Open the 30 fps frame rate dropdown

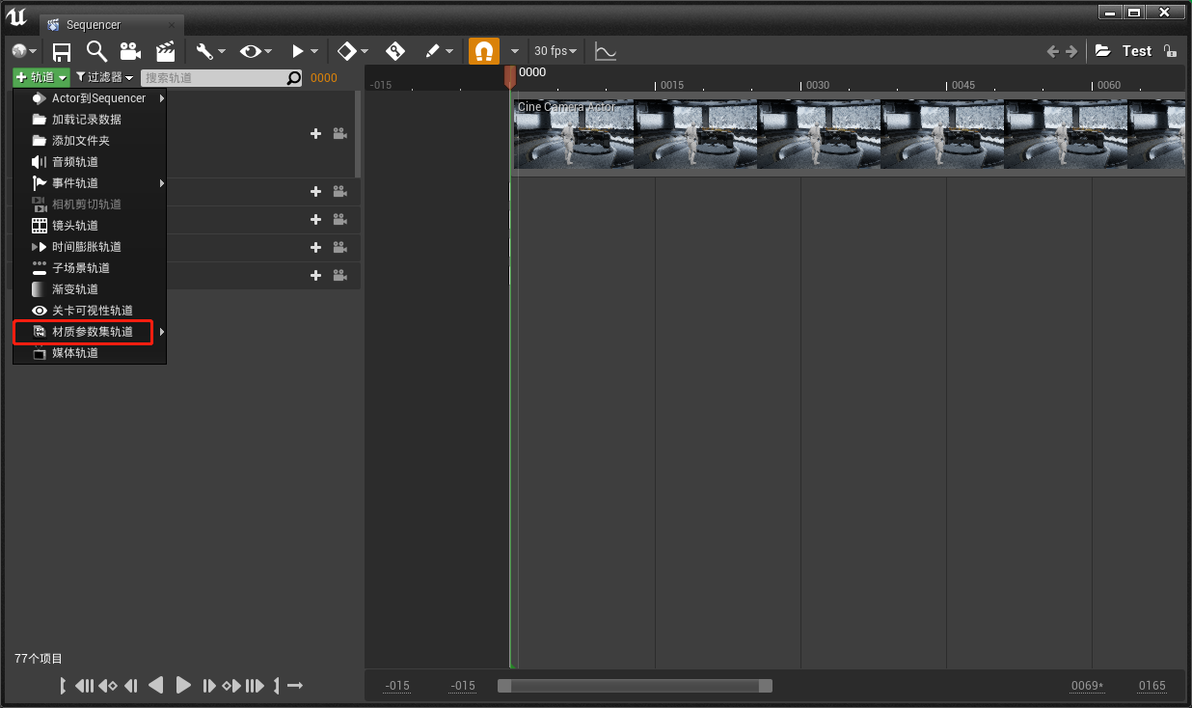point(555,51)
